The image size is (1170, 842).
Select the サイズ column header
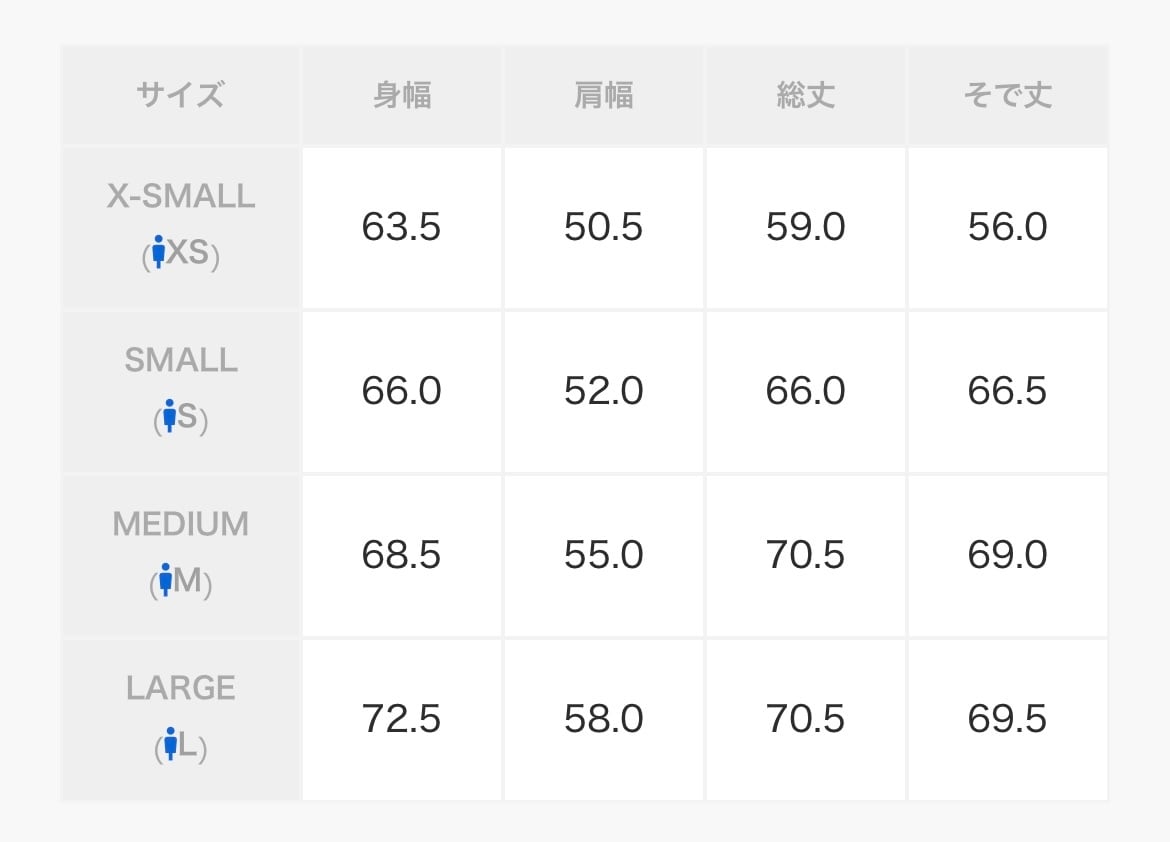point(181,96)
